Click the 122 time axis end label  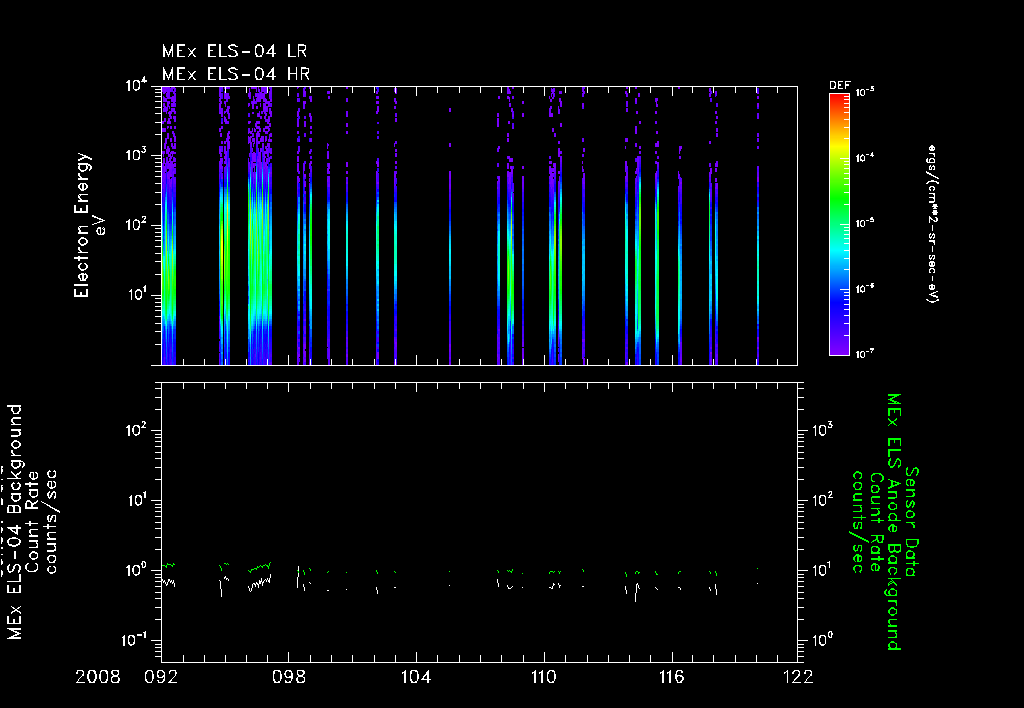797,677
